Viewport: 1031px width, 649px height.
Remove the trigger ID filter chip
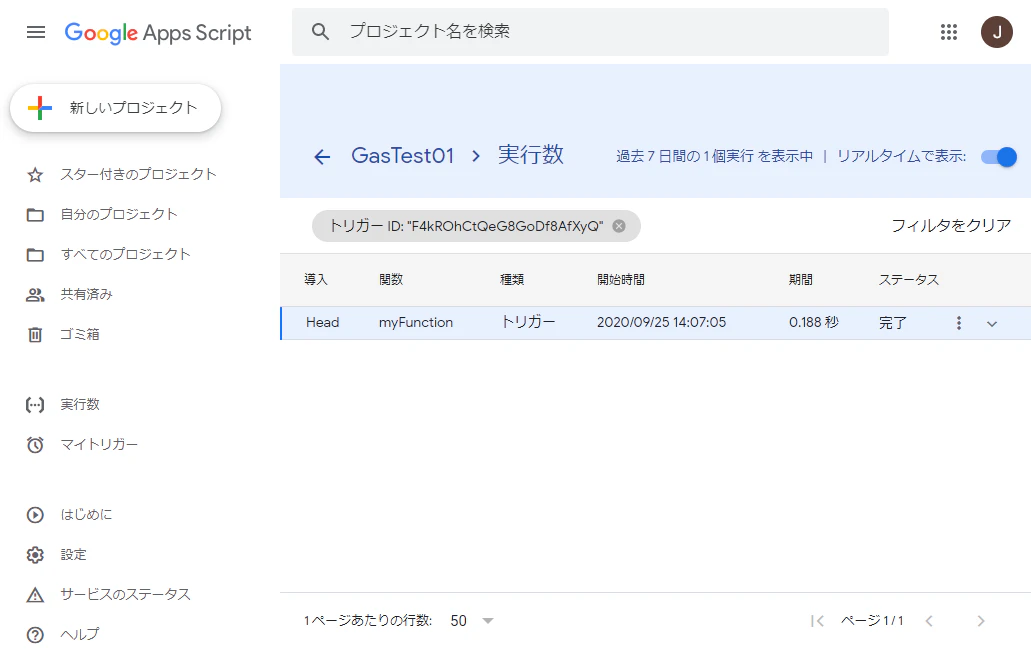619,226
